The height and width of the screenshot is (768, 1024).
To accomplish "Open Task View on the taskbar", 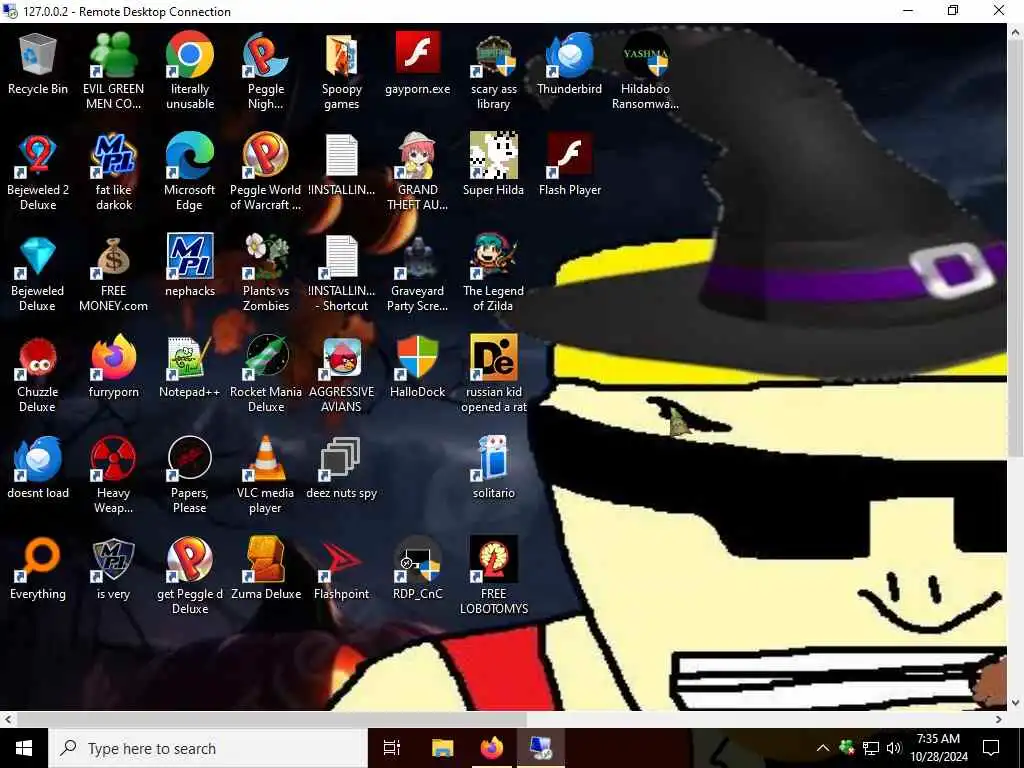I will tap(392, 748).
